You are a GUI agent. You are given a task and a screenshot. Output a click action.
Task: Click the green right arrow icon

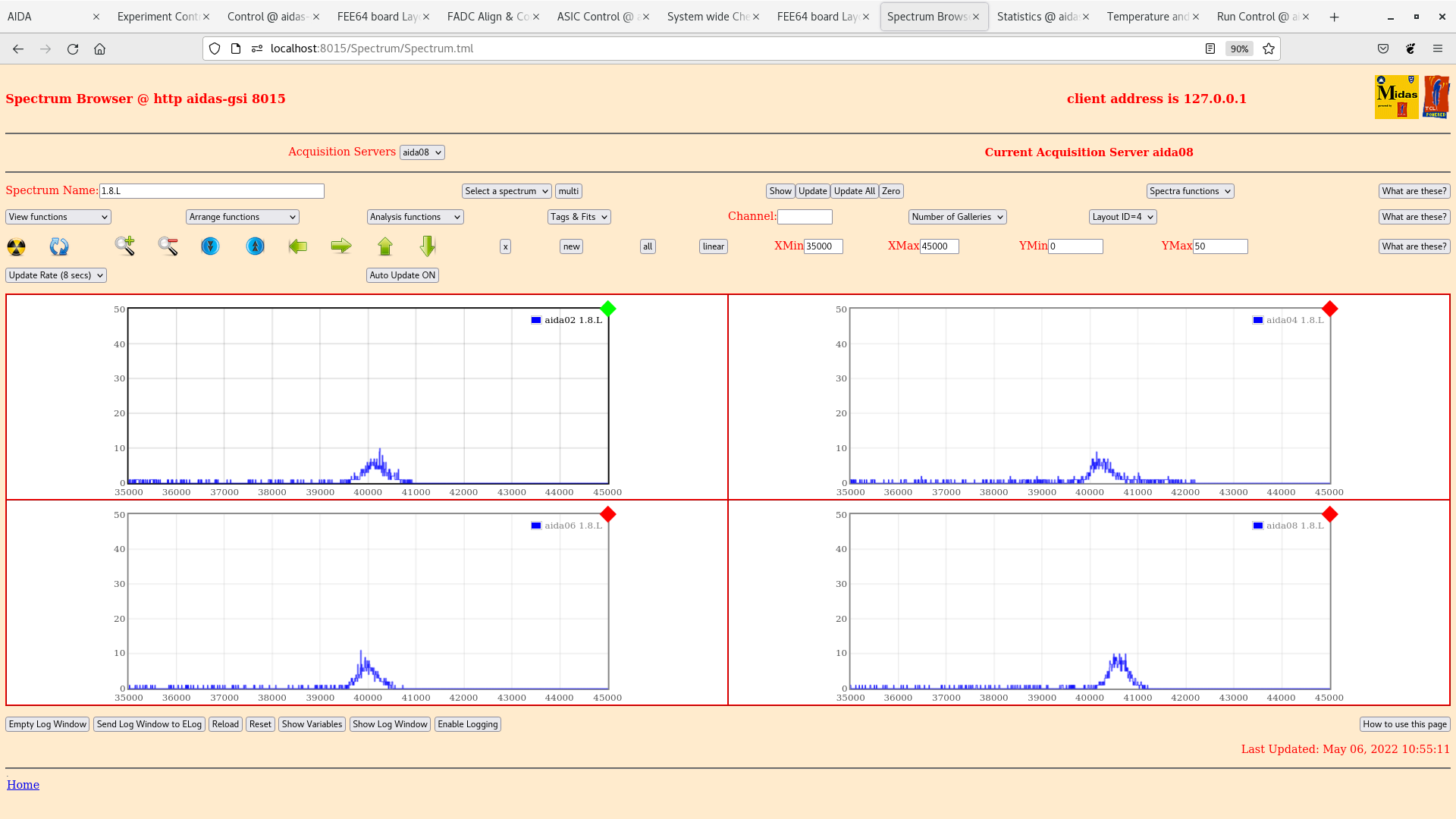pyautogui.click(x=341, y=246)
